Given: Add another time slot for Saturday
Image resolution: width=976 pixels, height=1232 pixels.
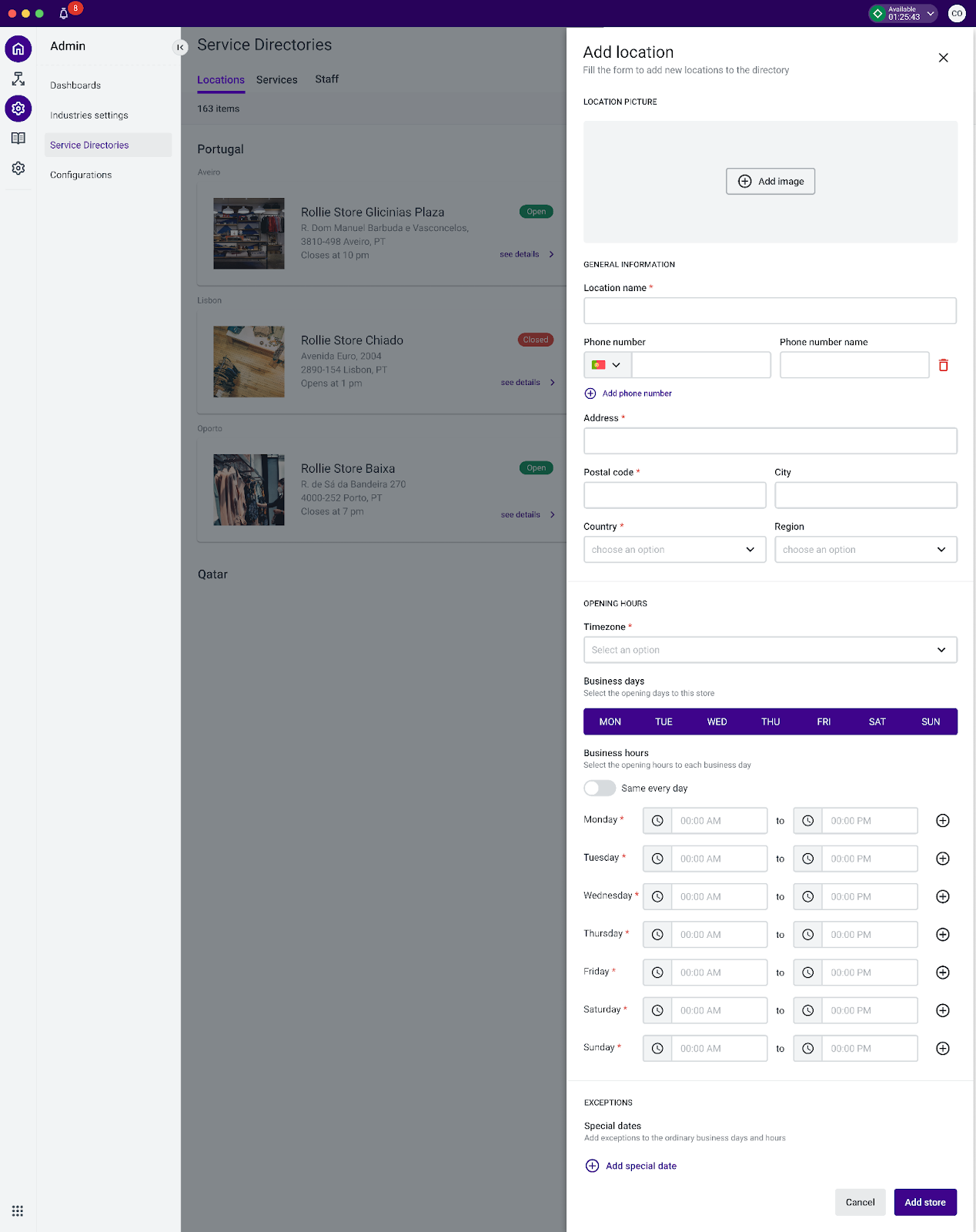Looking at the screenshot, I should pos(943,1010).
